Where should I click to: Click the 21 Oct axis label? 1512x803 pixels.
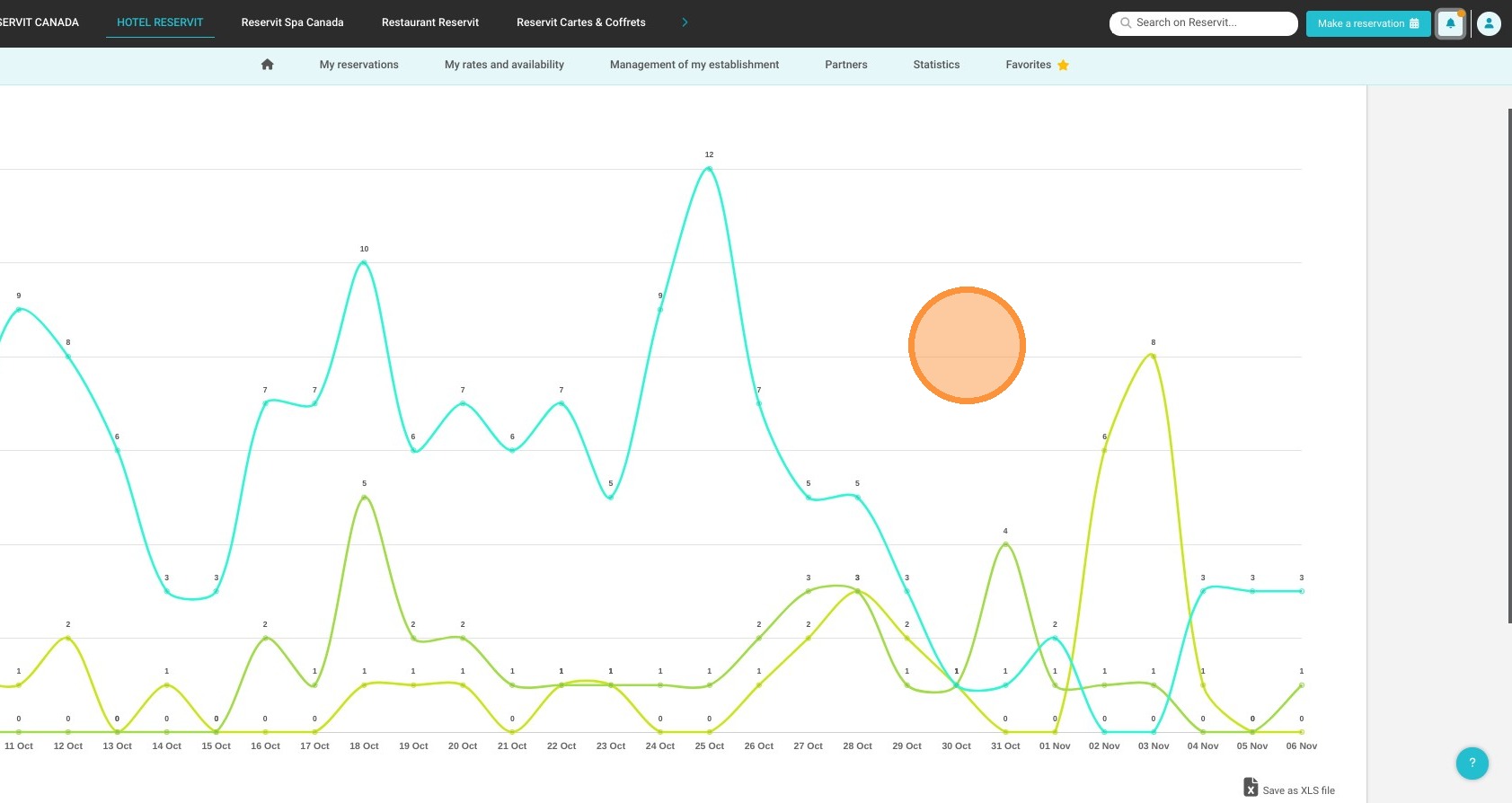coord(512,746)
